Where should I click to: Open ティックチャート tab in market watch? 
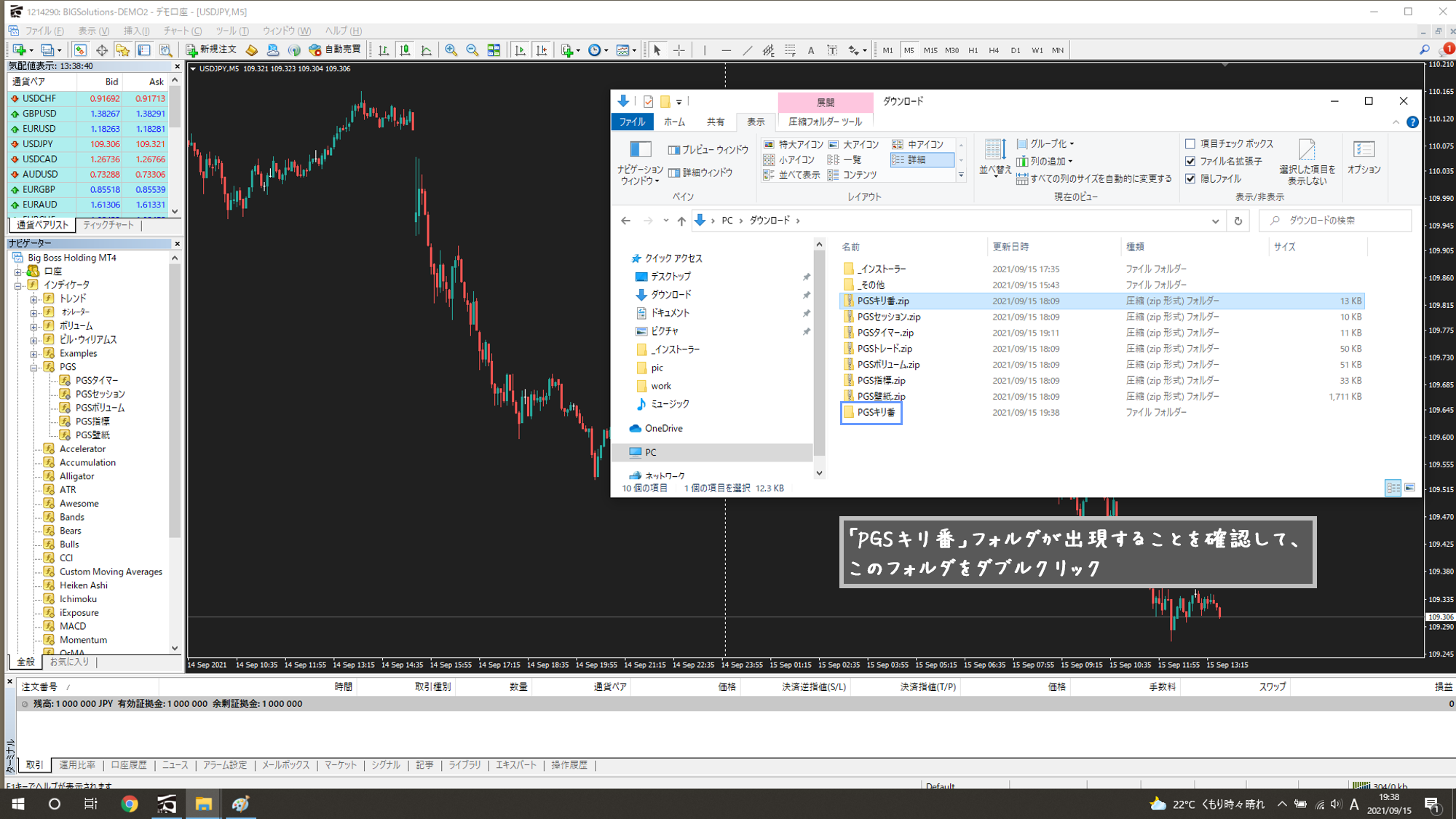tap(108, 225)
